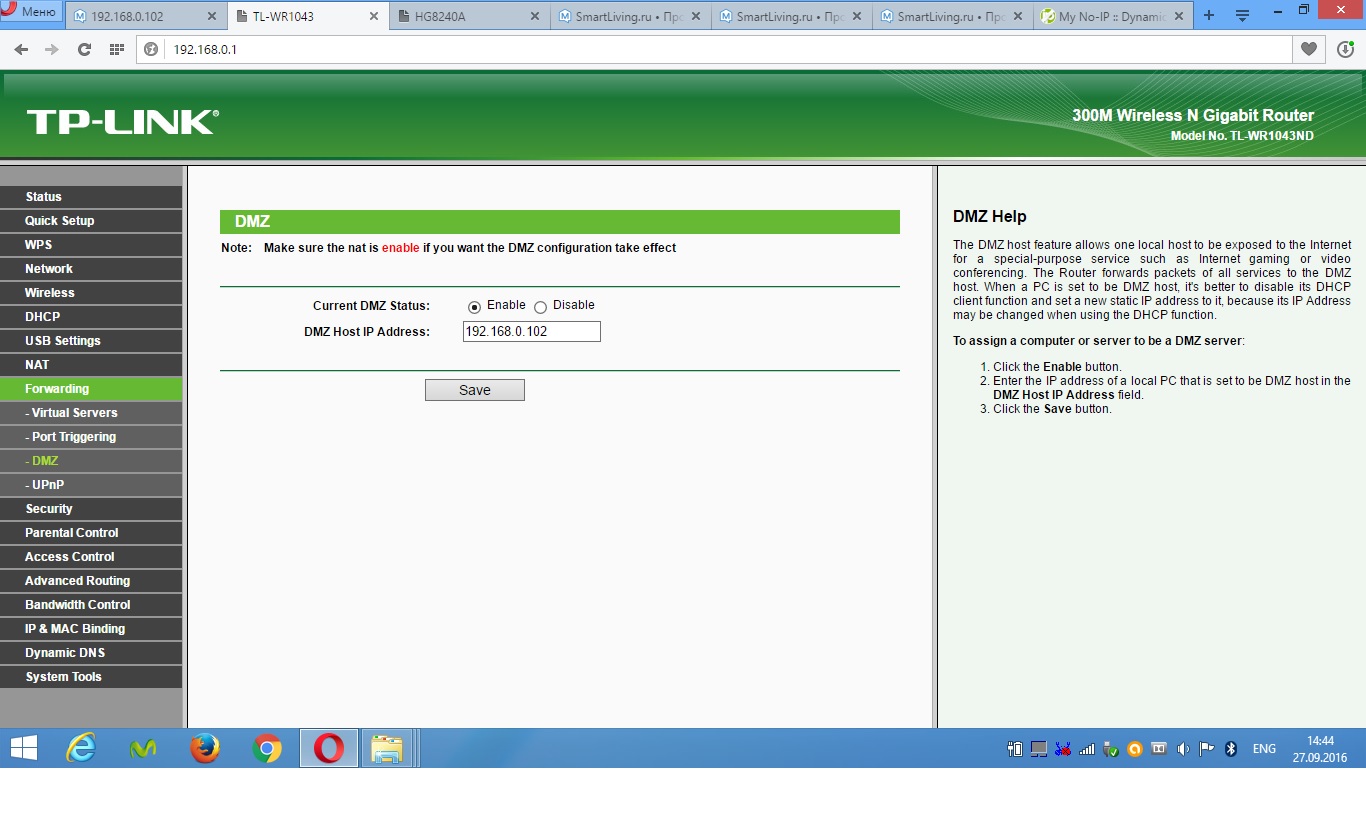1366x816 pixels.
Task: Expand the Security menu
Action: [x=91, y=509]
